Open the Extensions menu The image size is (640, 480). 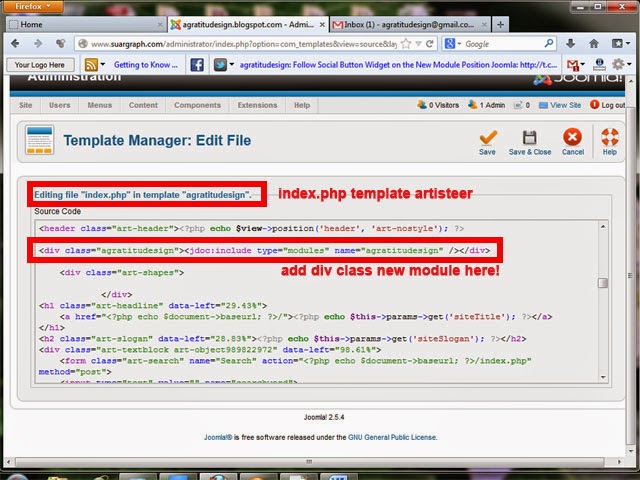257,105
